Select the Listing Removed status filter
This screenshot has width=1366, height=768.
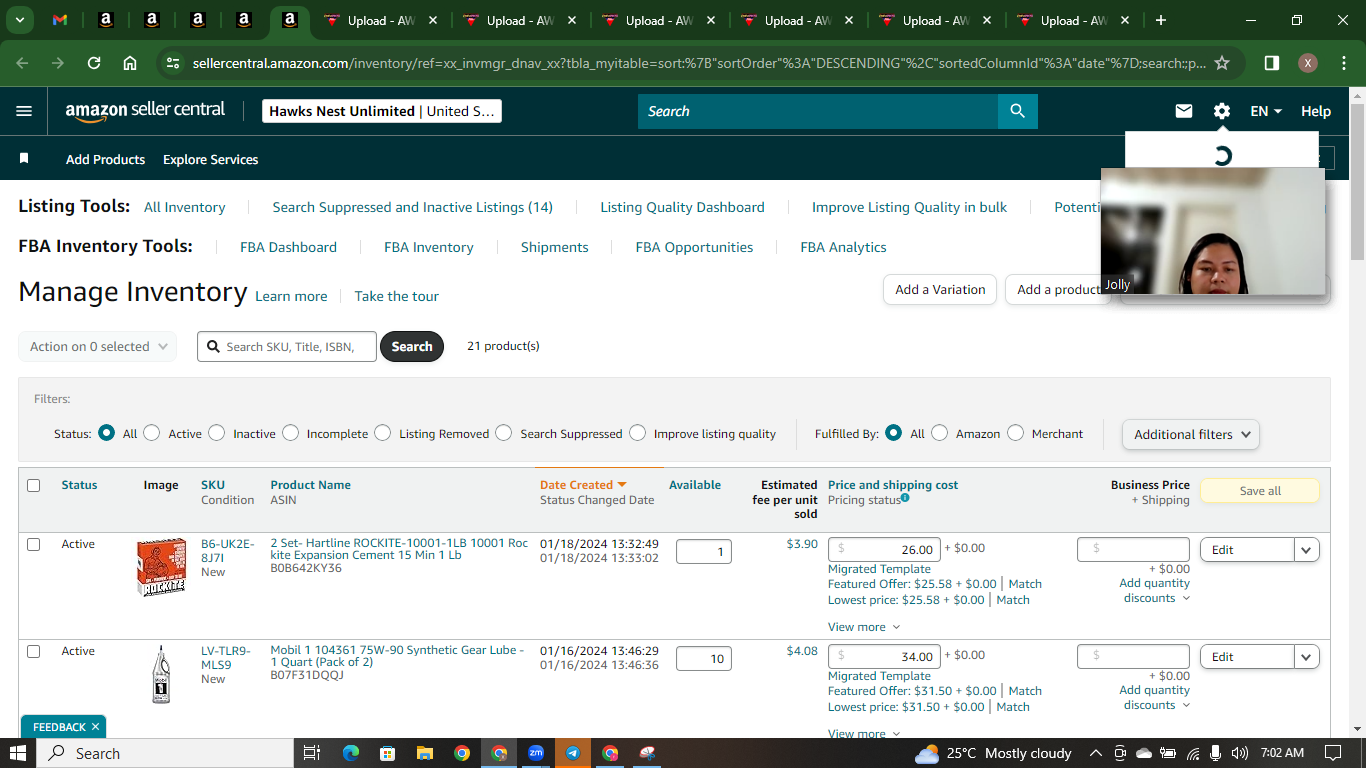click(383, 433)
